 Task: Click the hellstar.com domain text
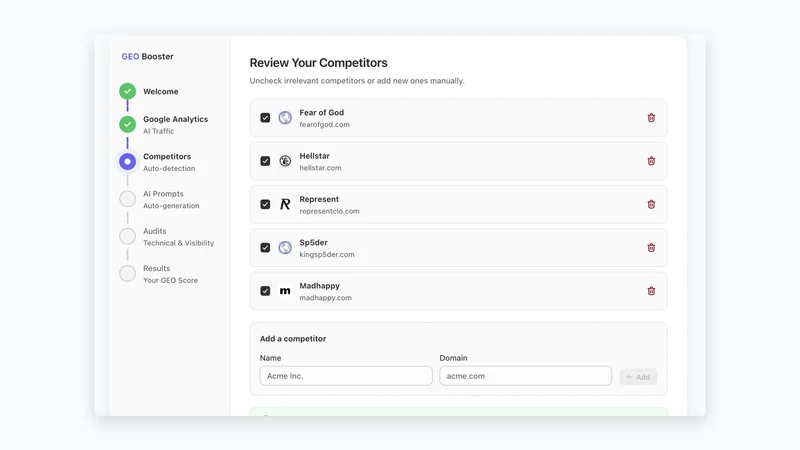[320, 168]
